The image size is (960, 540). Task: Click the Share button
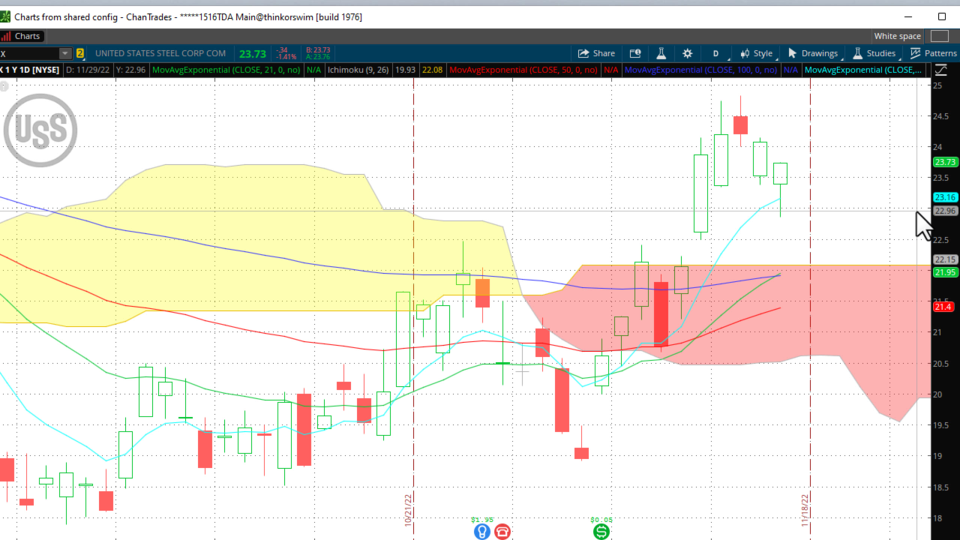point(596,53)
